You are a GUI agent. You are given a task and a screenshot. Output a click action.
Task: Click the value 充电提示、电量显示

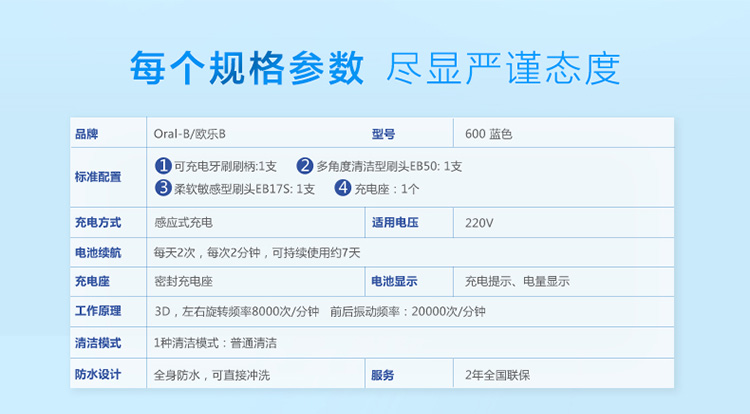517,281
